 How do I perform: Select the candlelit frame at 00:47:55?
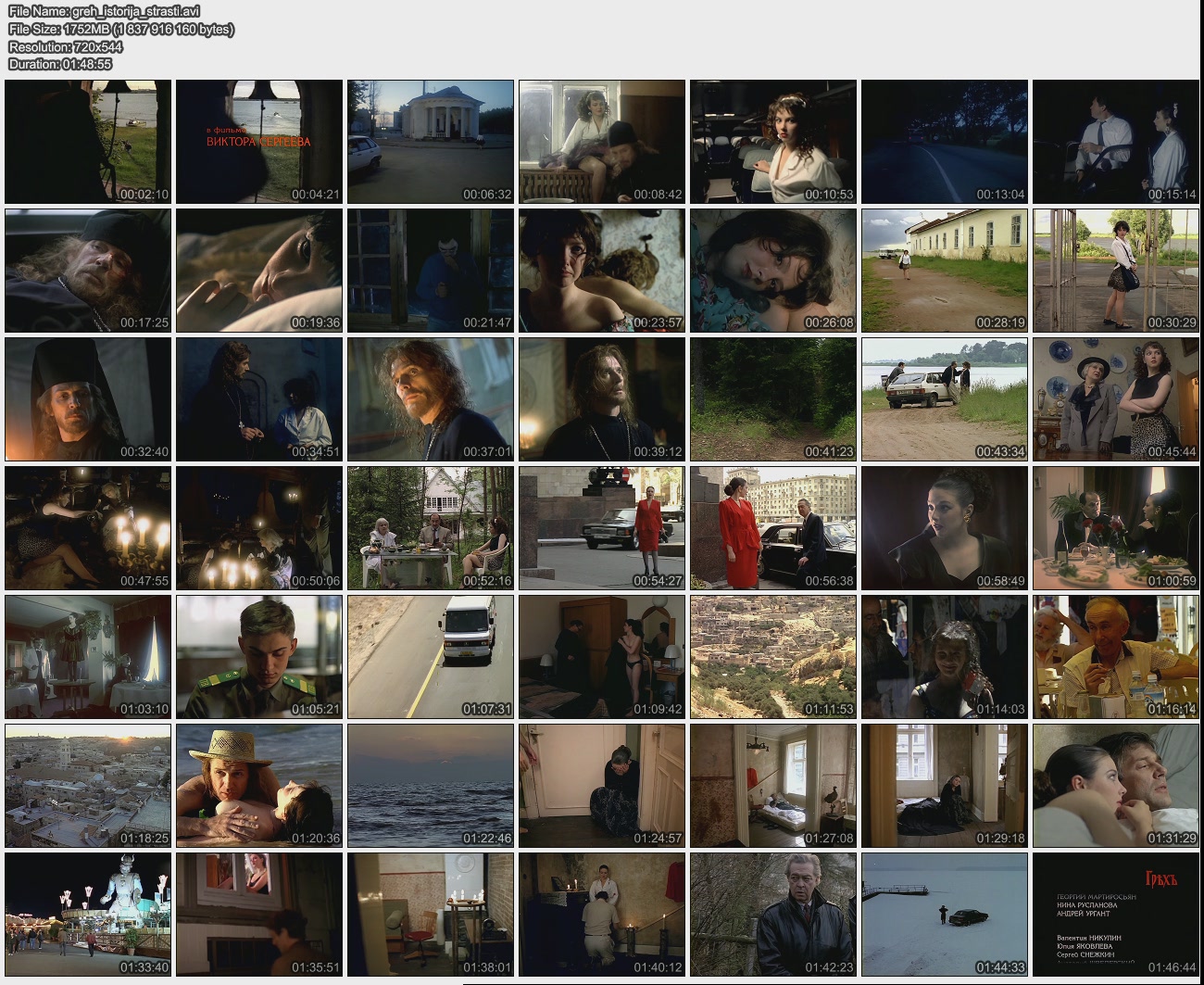tap(88, 527)
